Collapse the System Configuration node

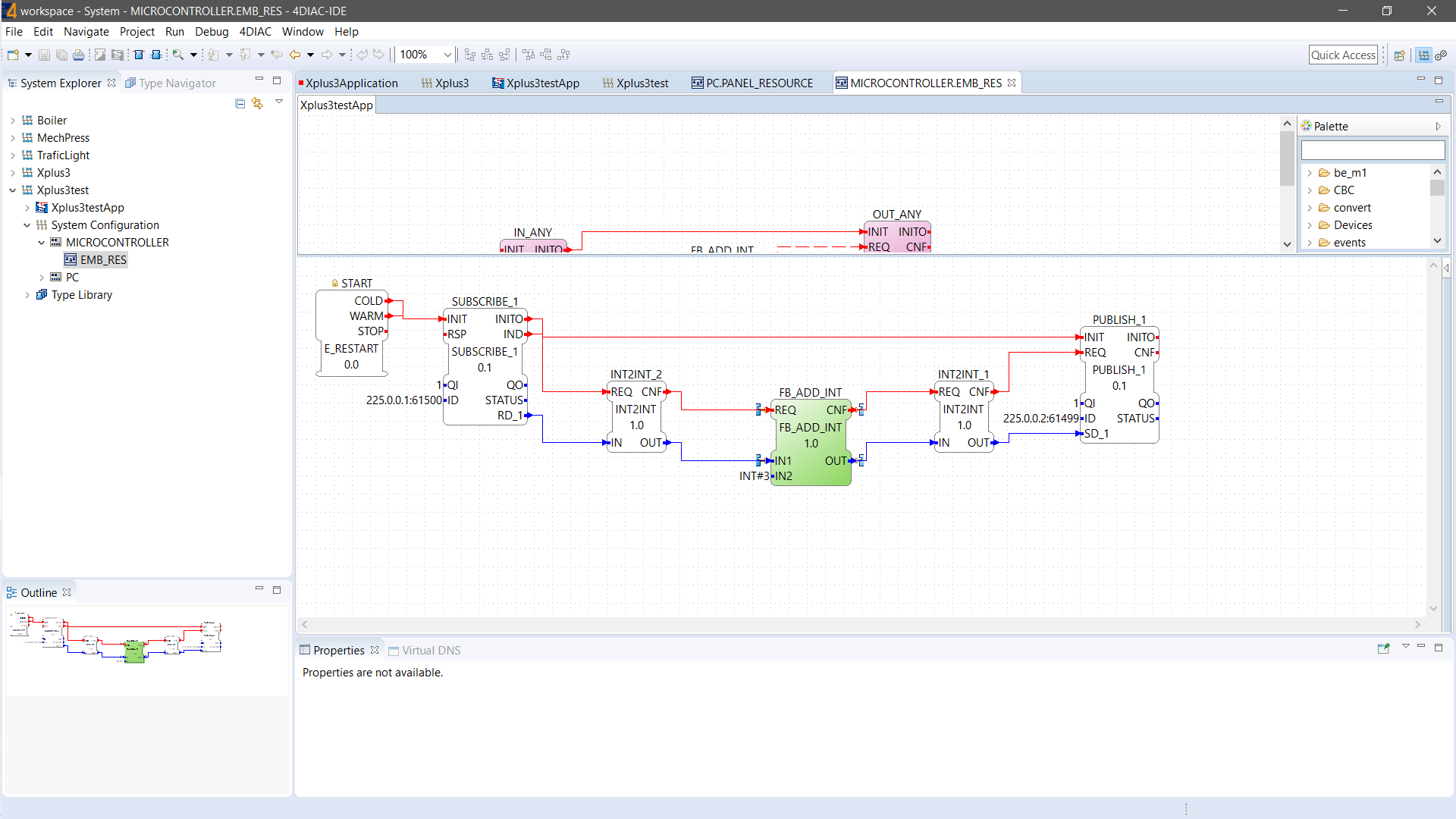[x=27, y=225]
